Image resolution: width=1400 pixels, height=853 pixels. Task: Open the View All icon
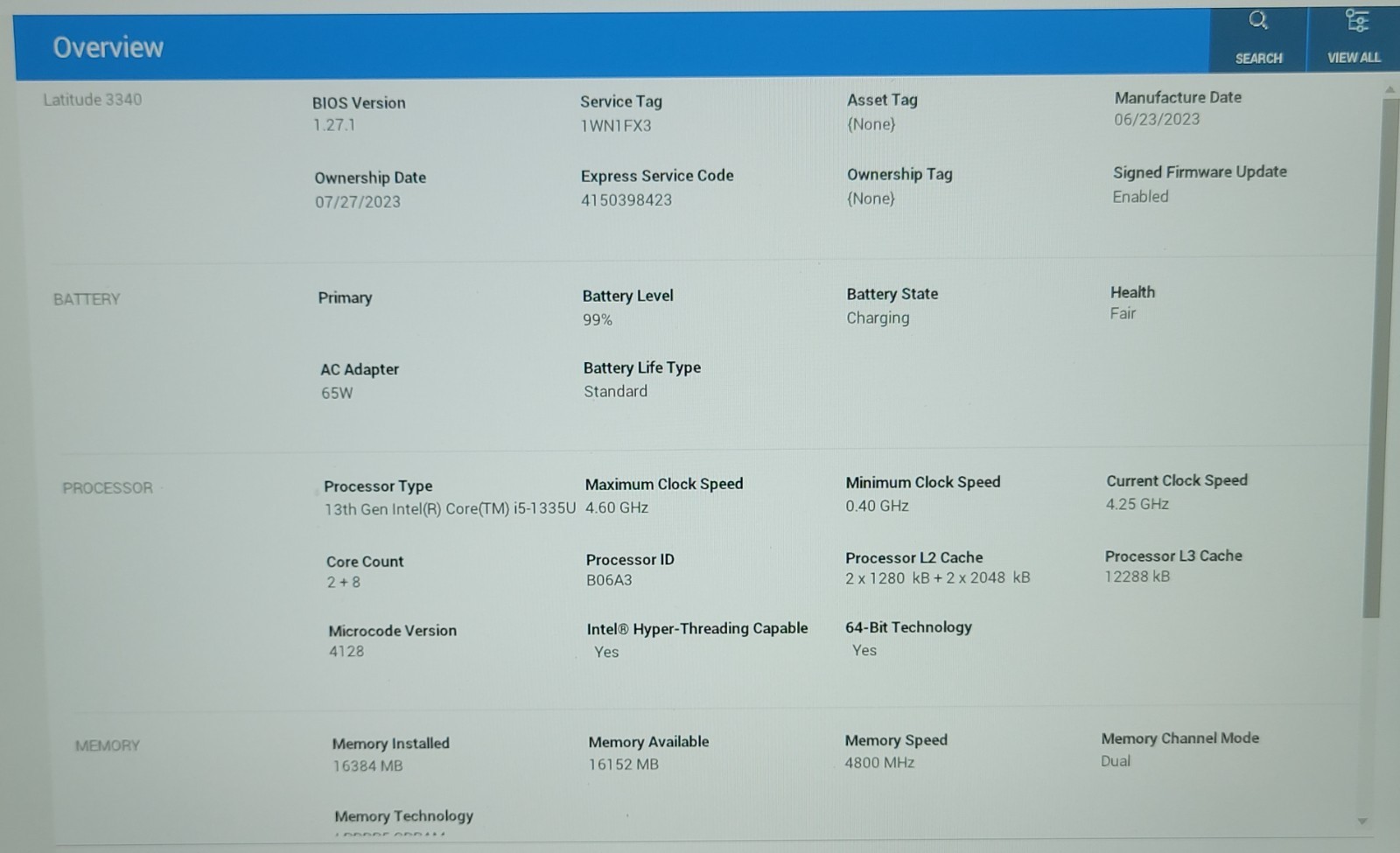pyautogui.click(x=1357, y=20)
